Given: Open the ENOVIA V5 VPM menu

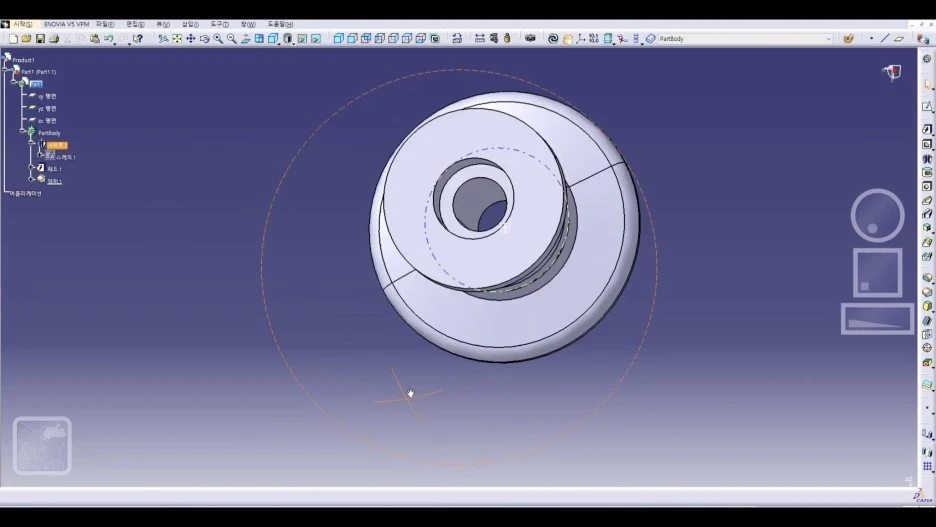Looking at the screenshot, I should tap(66, 24).
